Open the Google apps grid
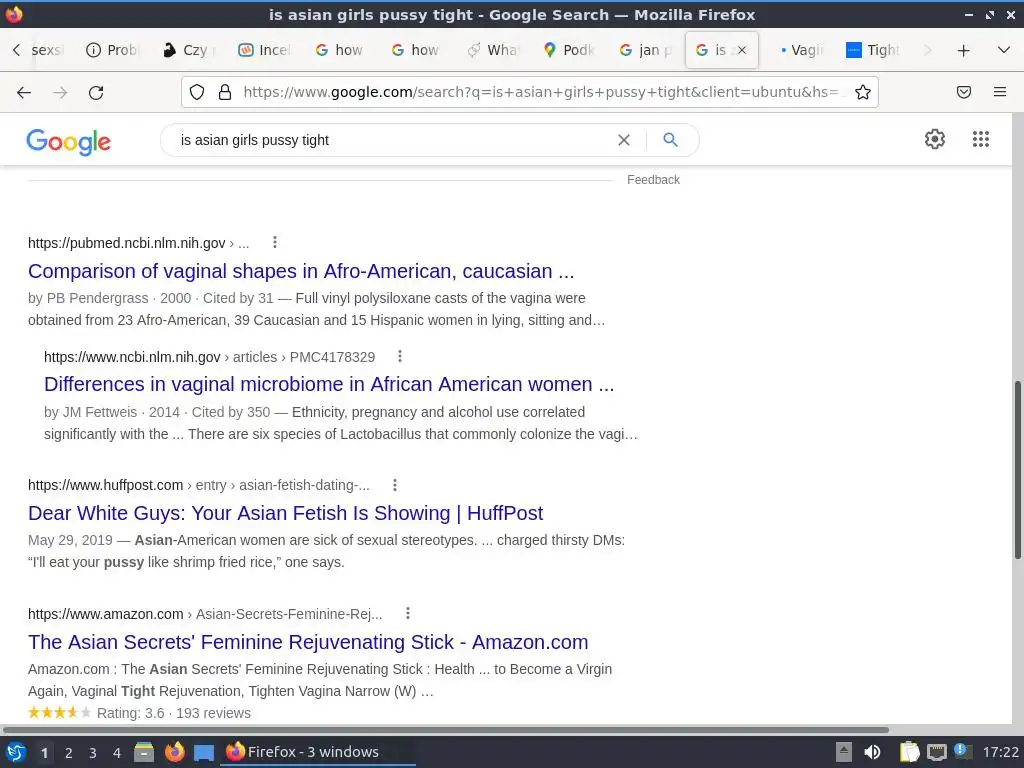 pos(980,139)
